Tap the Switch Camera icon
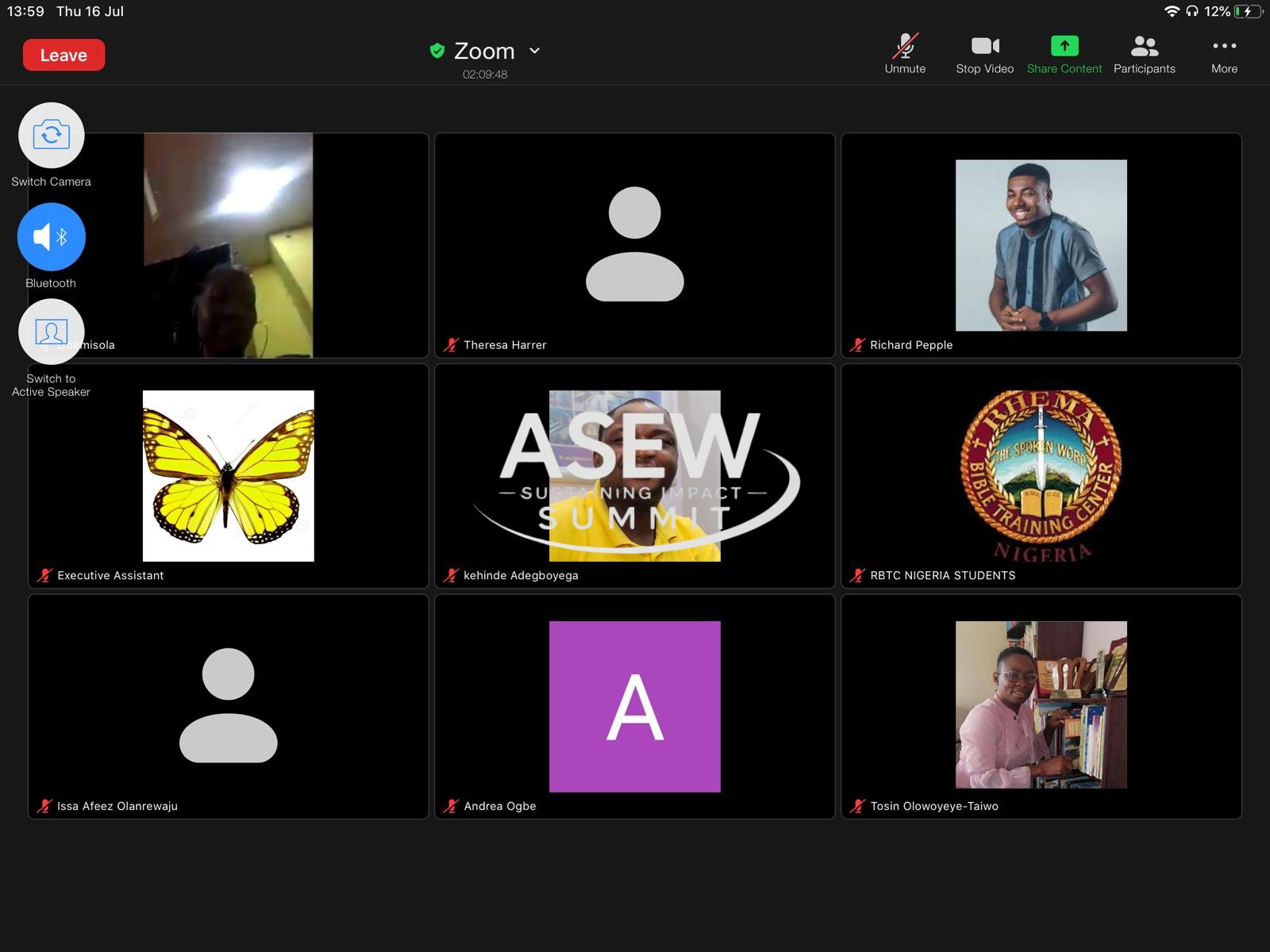 point(52,135)
